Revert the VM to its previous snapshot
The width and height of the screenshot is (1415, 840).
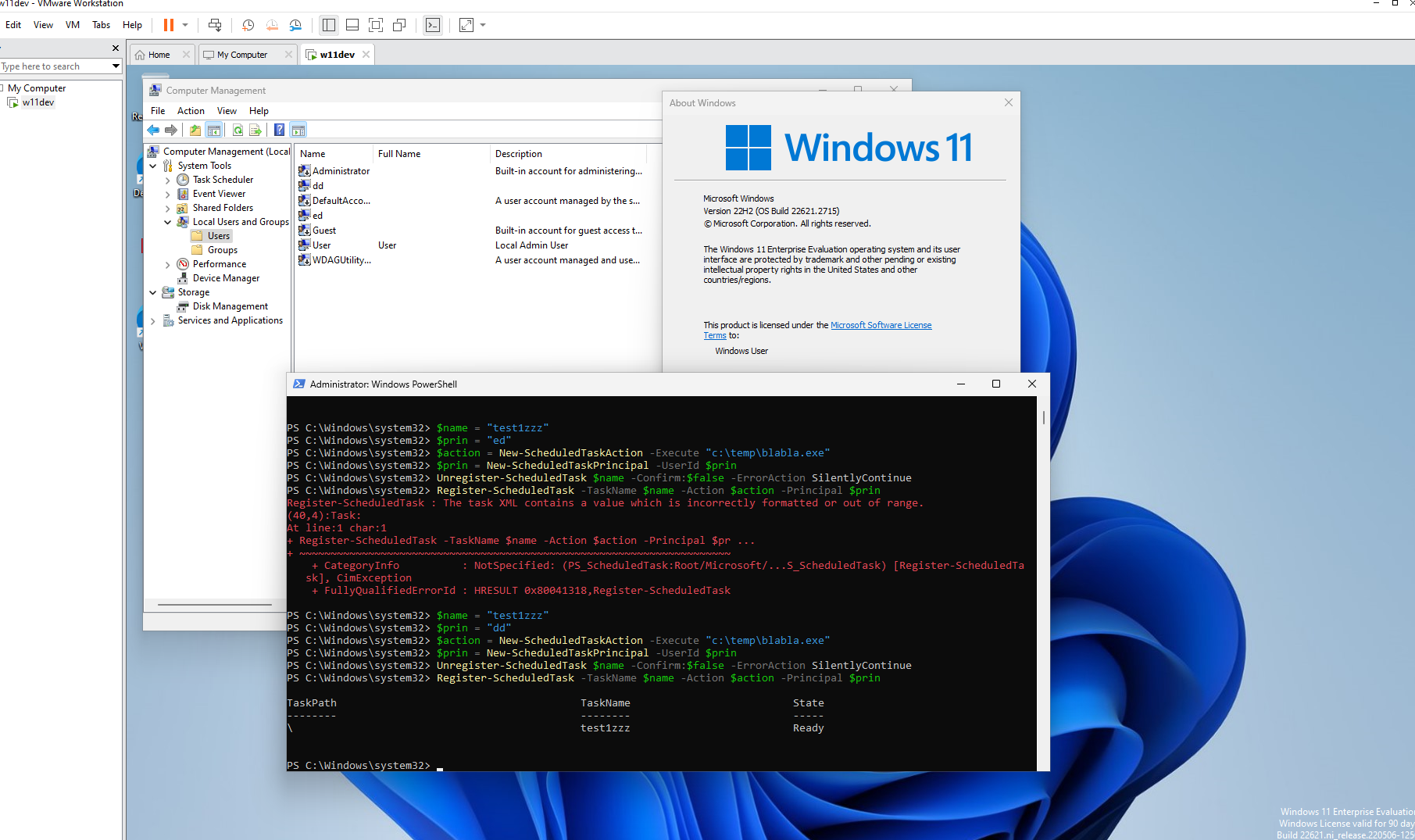(272, 25)
